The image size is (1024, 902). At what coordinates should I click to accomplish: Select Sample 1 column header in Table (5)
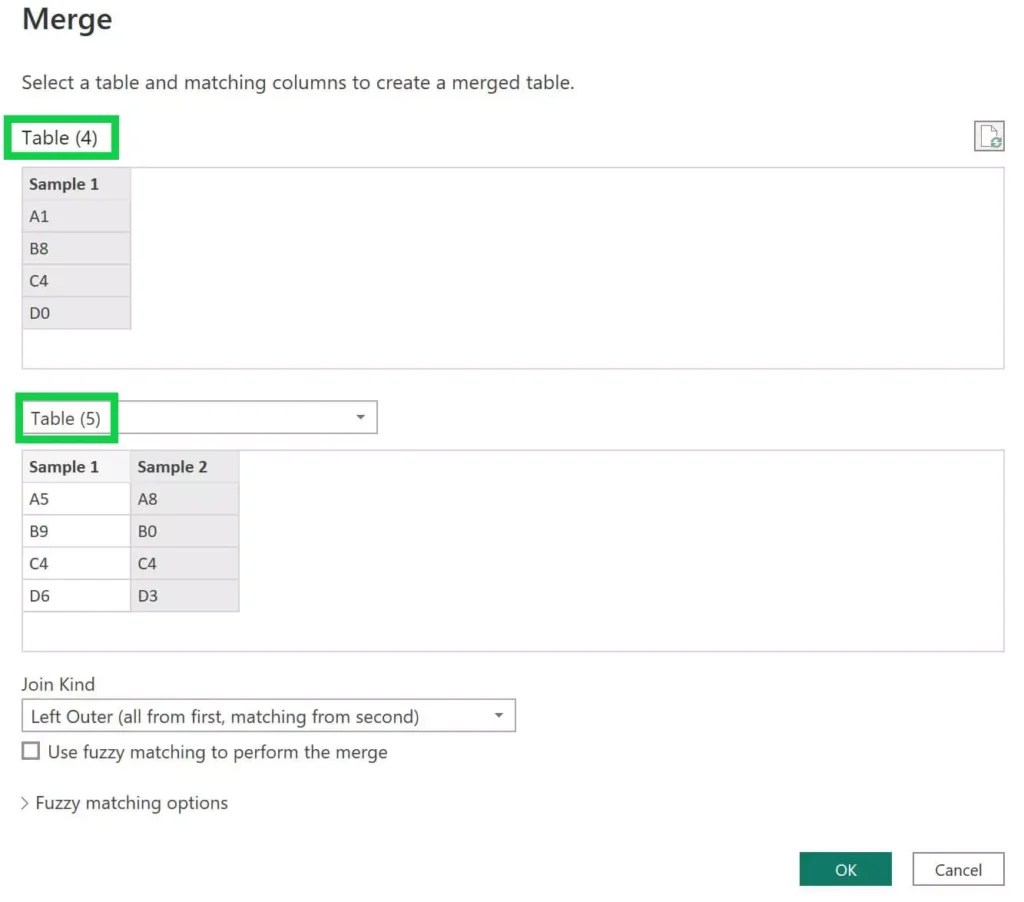pos(63,467)
